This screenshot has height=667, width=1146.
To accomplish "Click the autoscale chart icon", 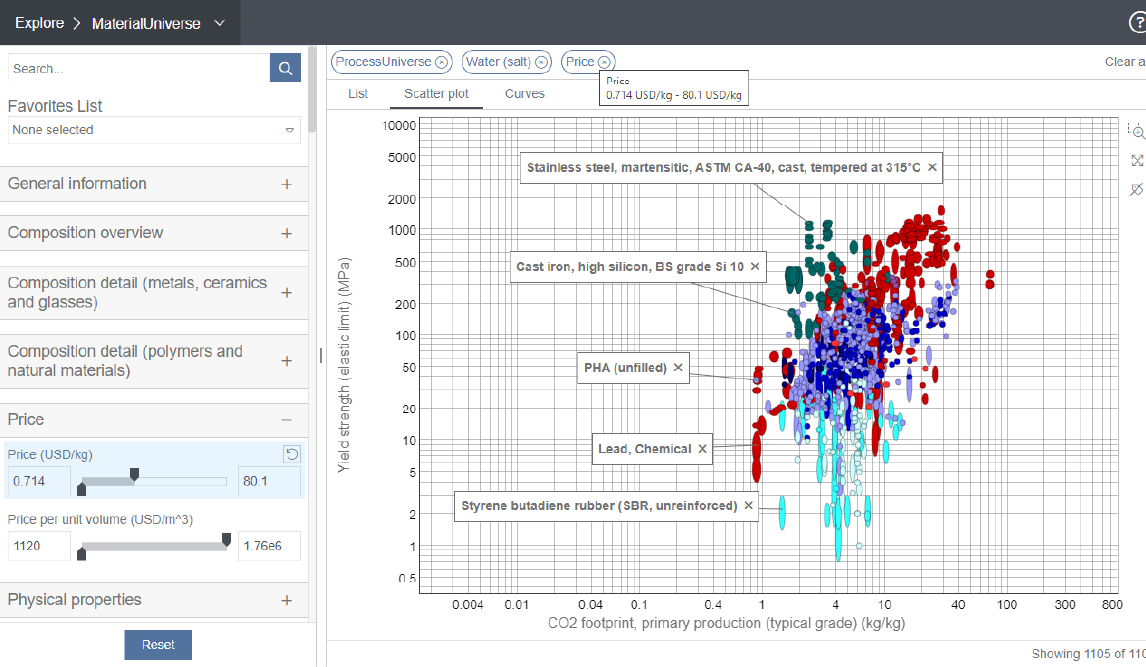I will coord(1136,161).
